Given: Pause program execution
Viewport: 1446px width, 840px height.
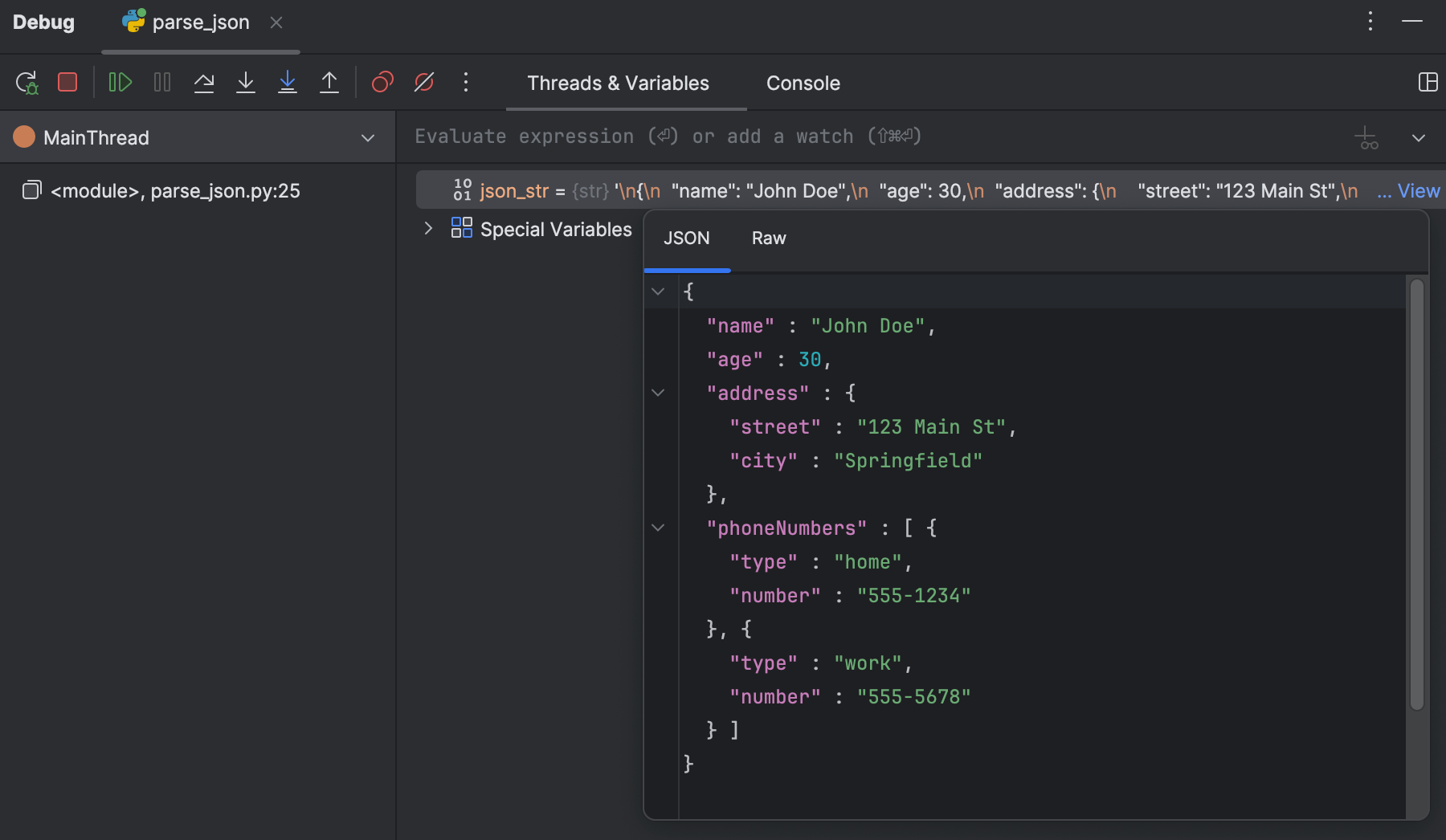Looking at the screenshot, I should (x=162, y=82).
